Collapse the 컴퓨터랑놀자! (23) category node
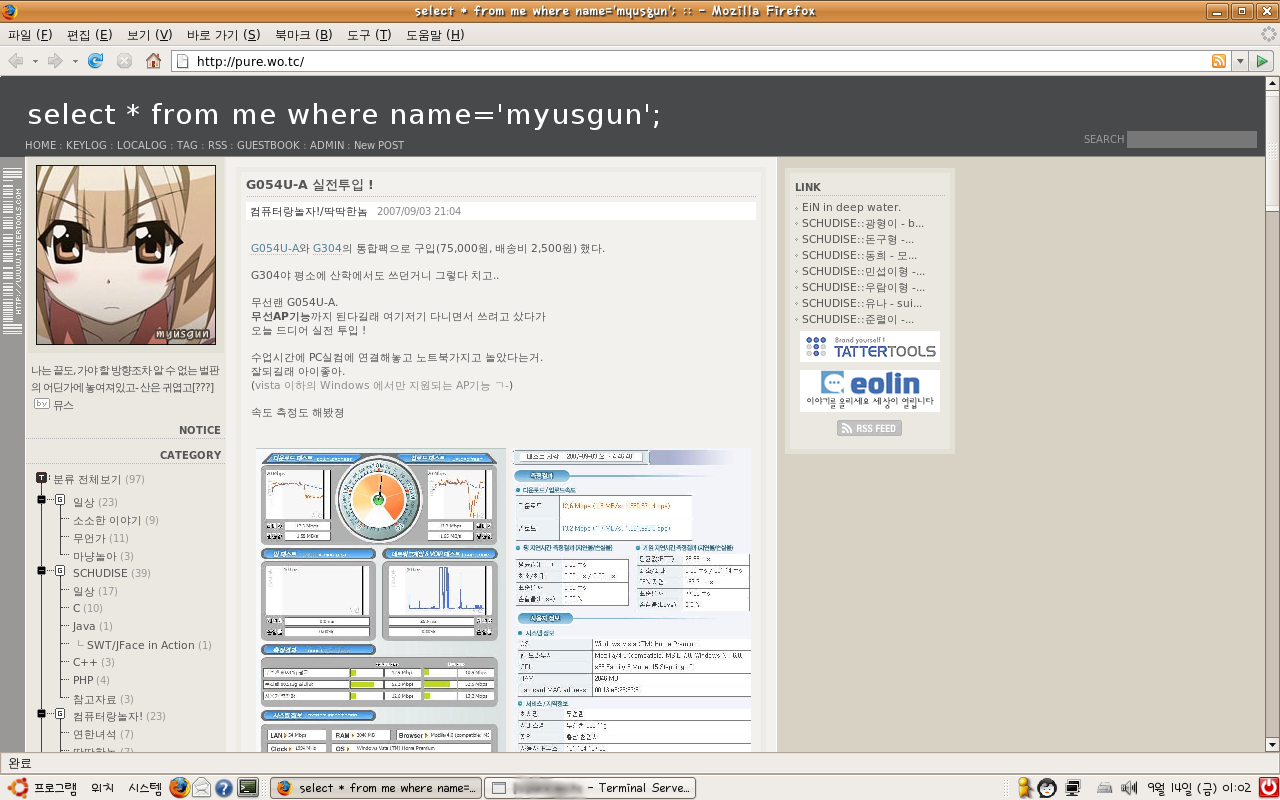Screen dimensions: 1280x800 coord(43,714)
